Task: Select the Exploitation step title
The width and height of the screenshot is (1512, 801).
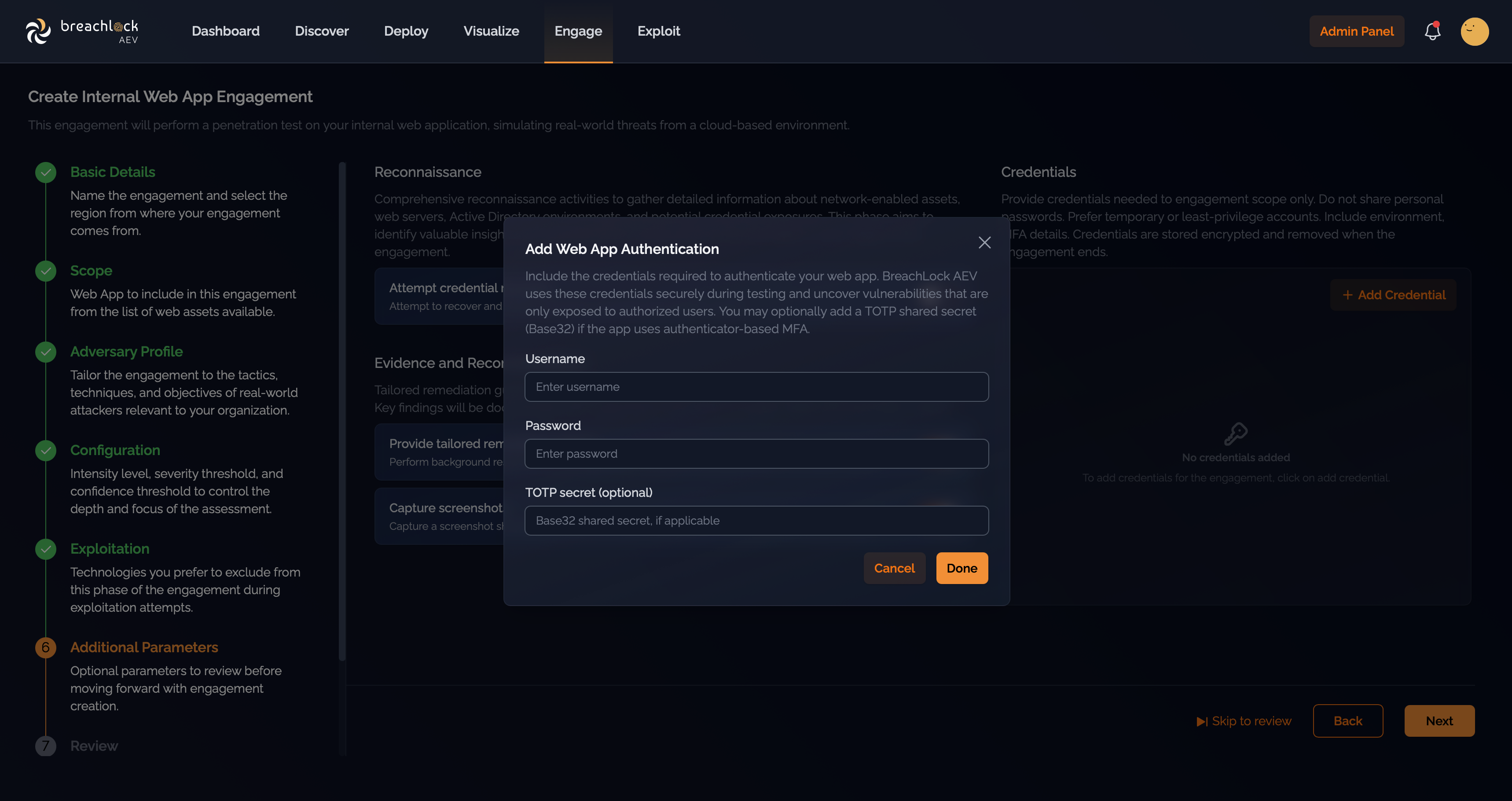Action: [x=110, y=549]
